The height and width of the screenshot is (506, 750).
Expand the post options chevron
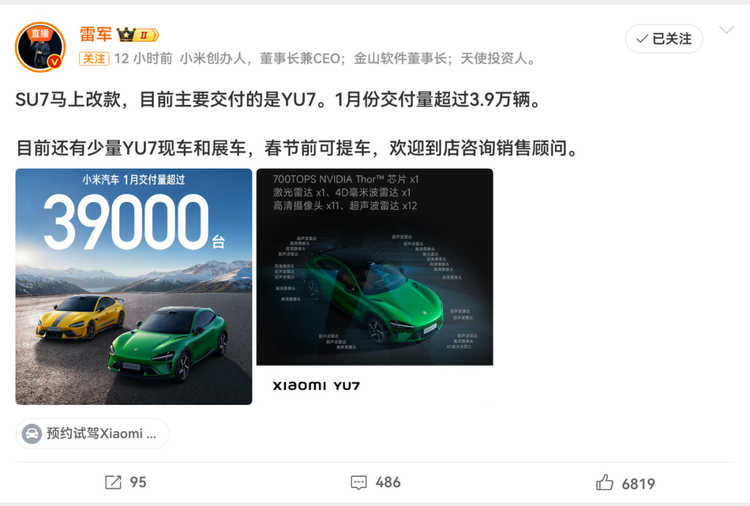(x=727, y=30)
